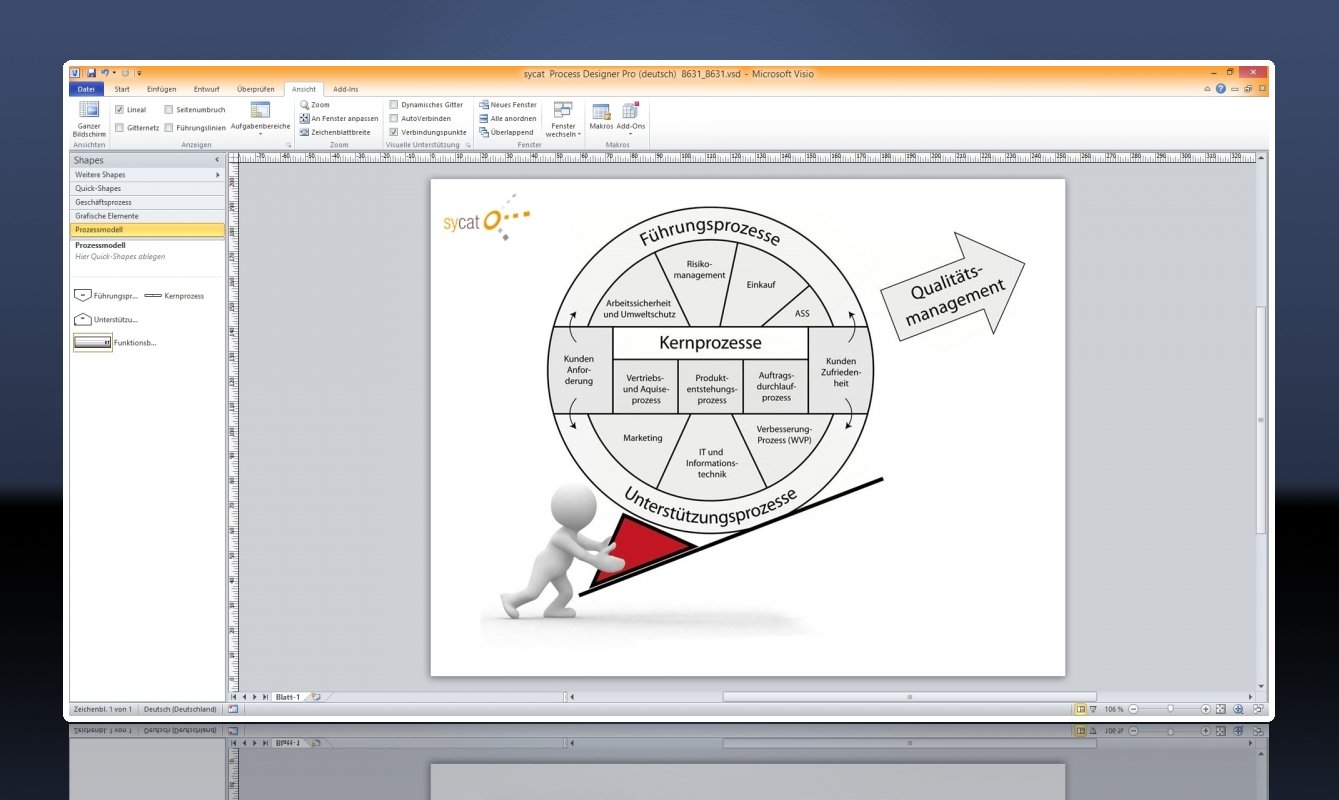The image size is (1339, 800).
Task: Check the AutoVerbinden checkbox
Action: coord(393,118)
